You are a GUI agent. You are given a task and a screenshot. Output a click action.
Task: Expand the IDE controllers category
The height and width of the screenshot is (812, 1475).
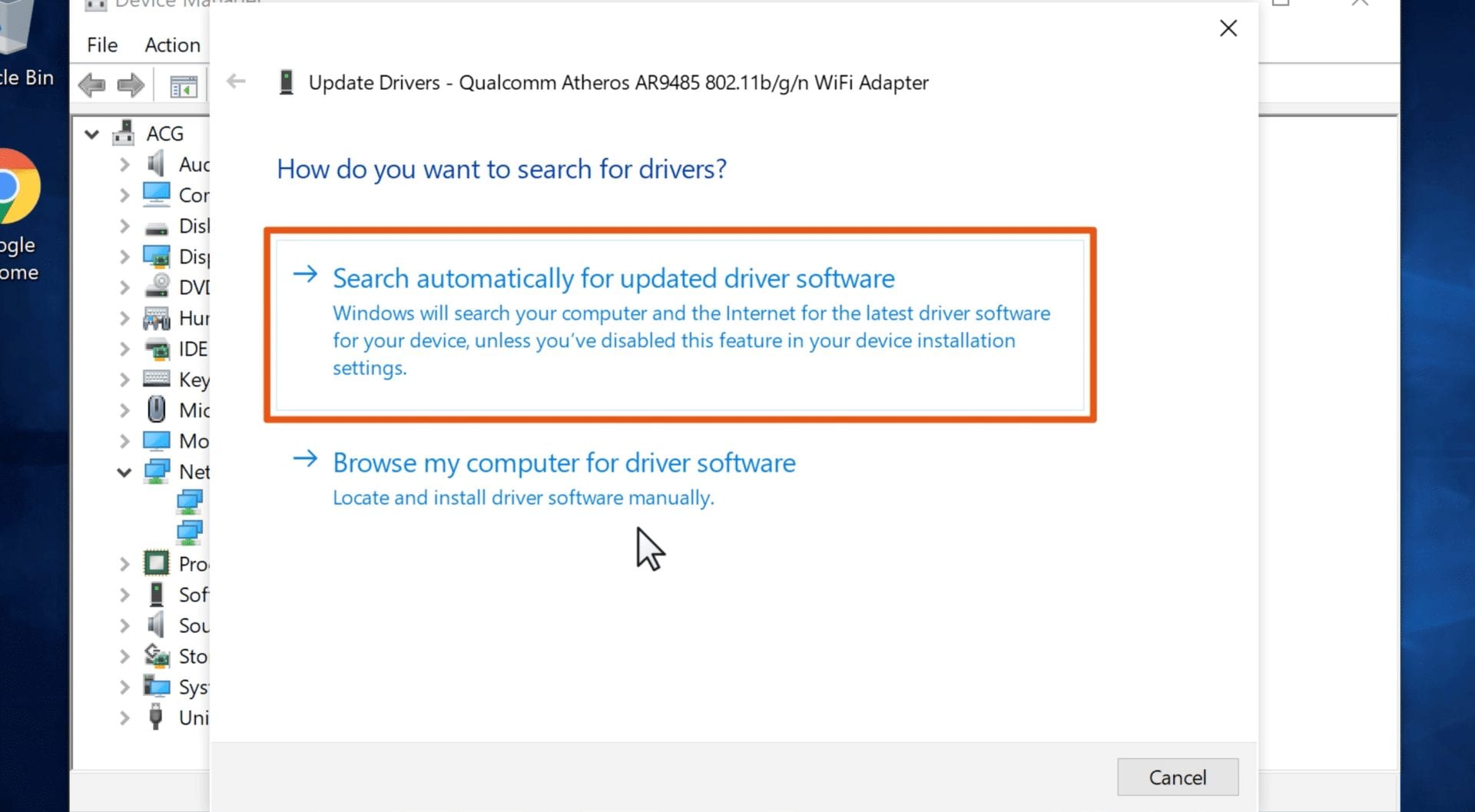124,349
